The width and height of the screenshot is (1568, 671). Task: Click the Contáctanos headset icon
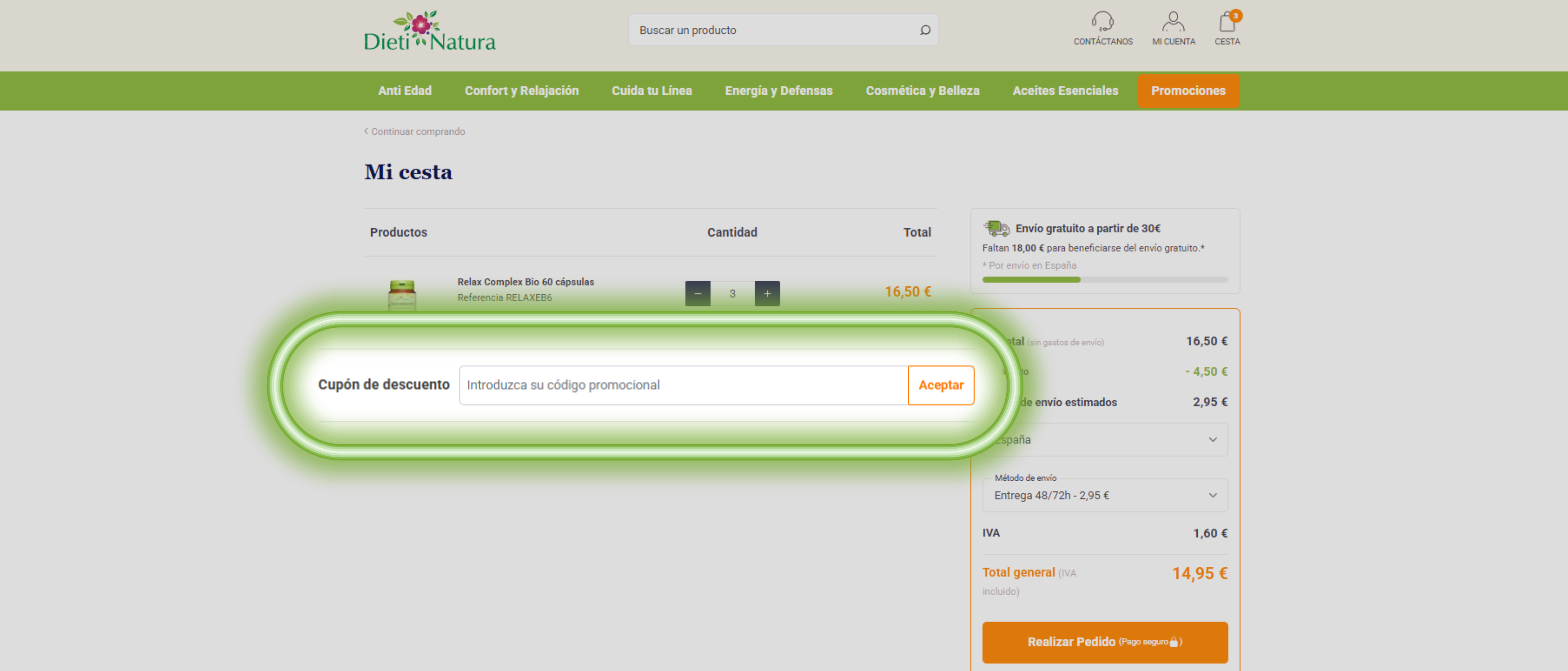(1103, 23)
